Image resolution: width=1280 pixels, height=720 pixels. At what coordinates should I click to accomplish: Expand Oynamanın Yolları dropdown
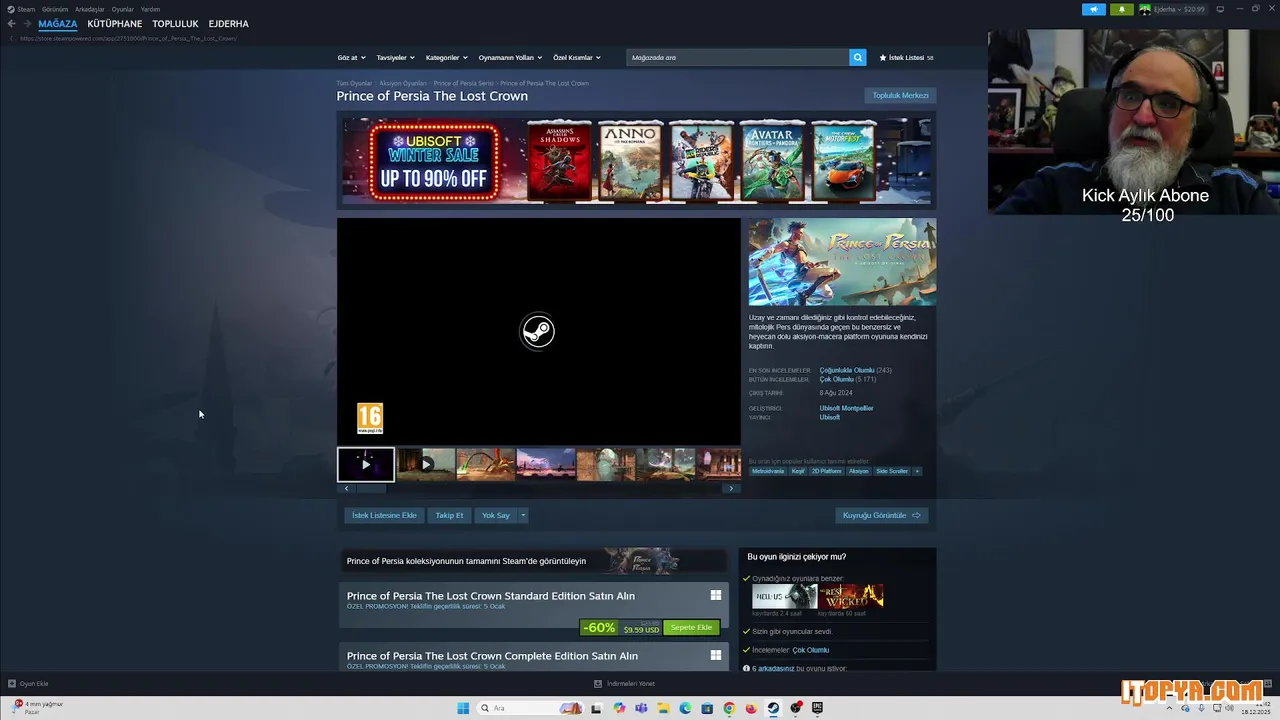[510, 58]
